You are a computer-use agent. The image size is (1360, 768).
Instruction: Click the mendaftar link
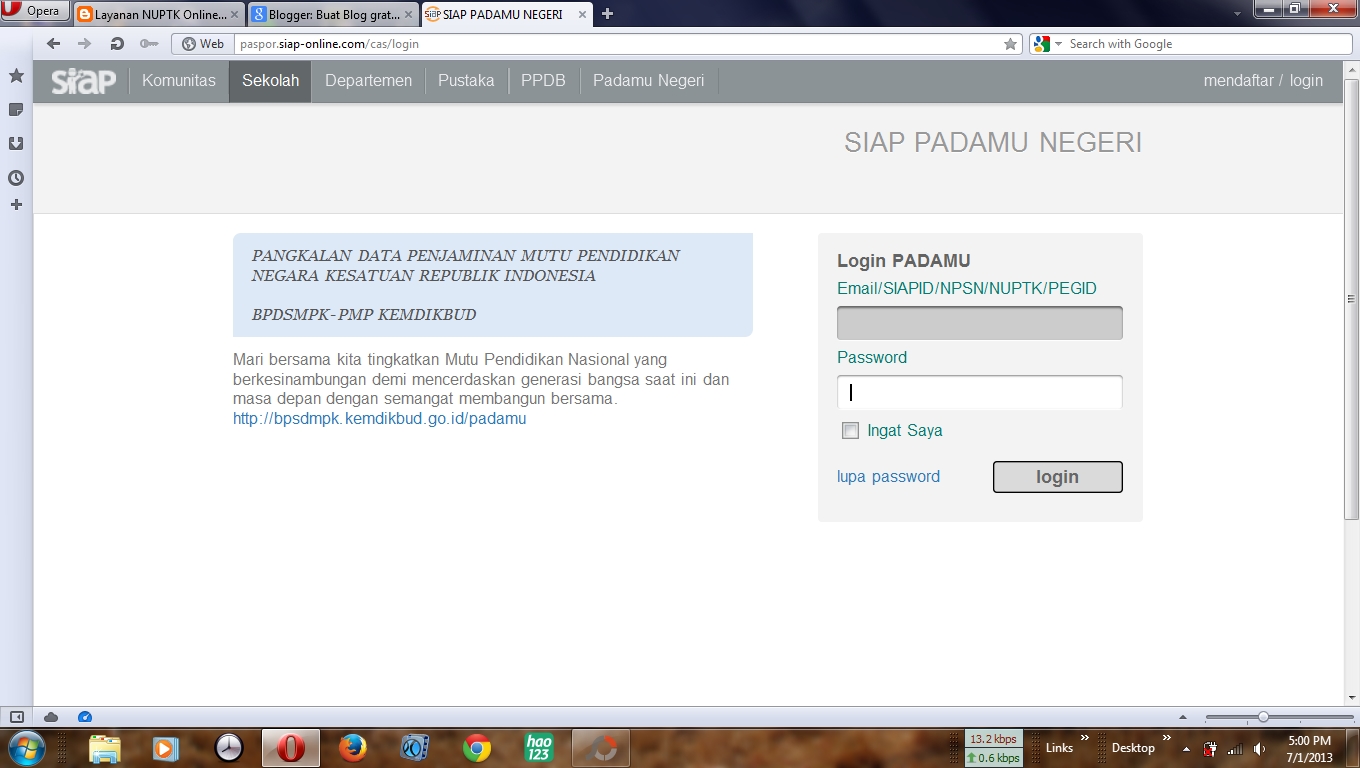1238,81
